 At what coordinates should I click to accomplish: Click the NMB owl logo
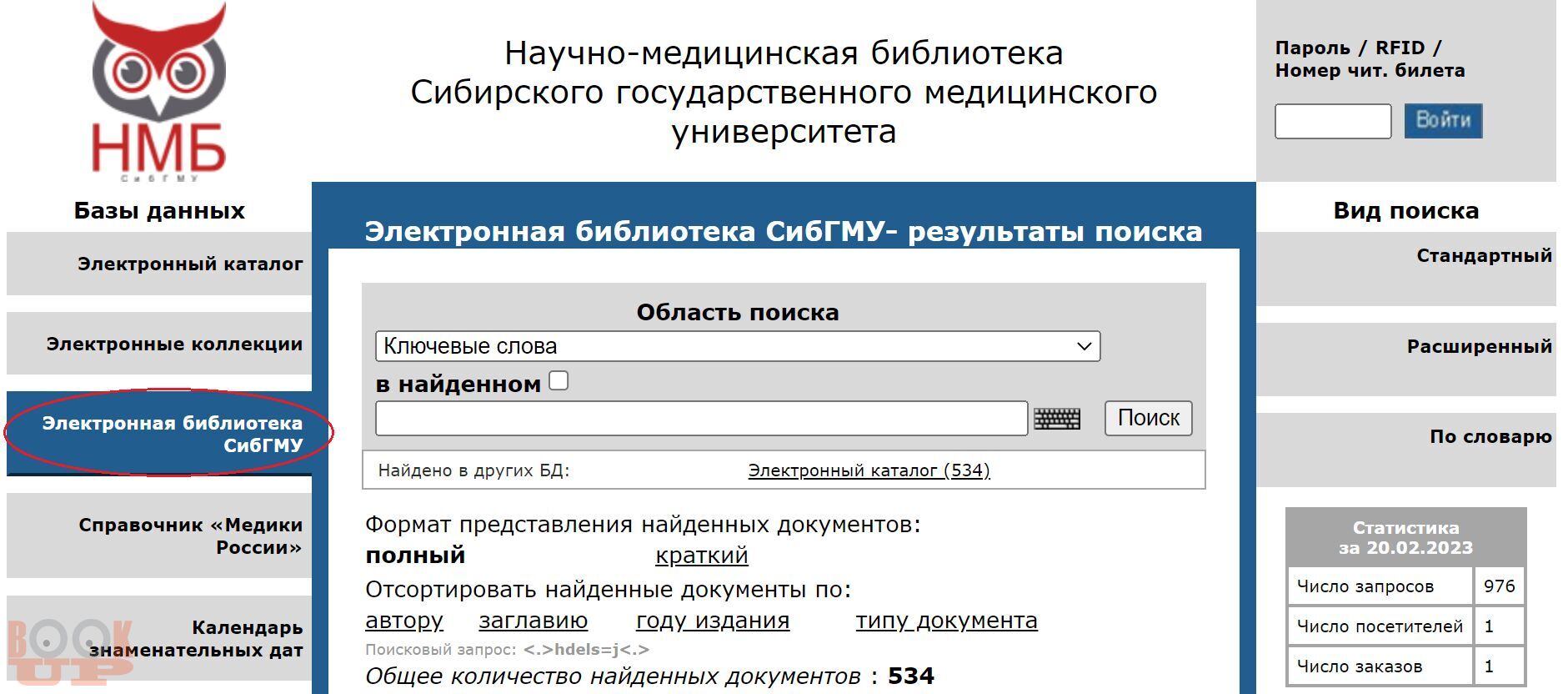click(x=158, y=92)
